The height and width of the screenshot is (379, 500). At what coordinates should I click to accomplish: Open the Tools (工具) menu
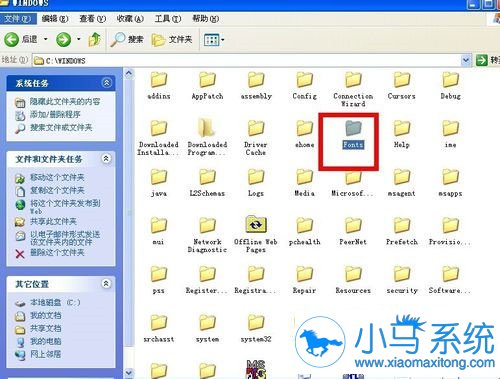(x=168, y=19)
